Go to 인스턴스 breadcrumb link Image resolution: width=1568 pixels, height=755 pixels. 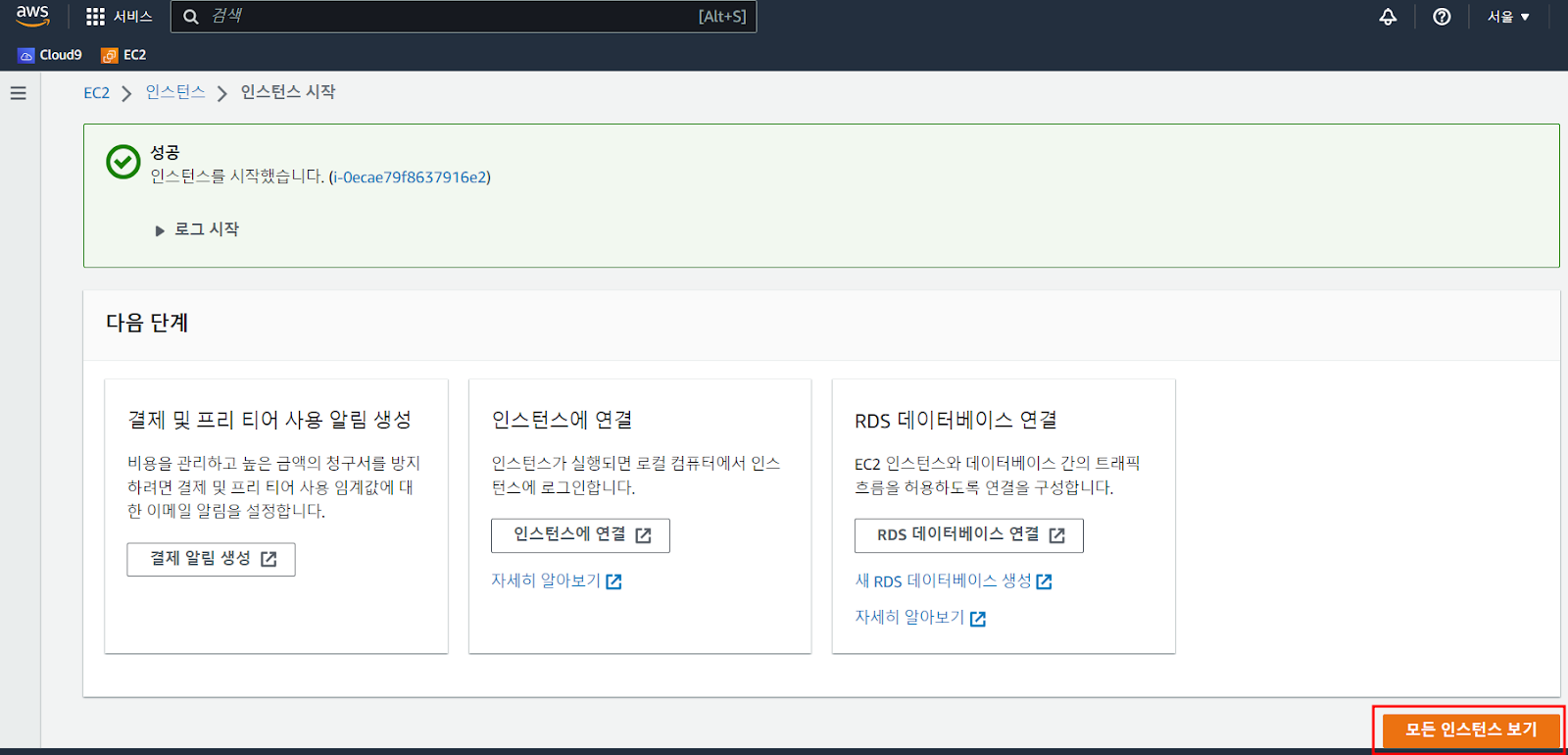[175, 92]
